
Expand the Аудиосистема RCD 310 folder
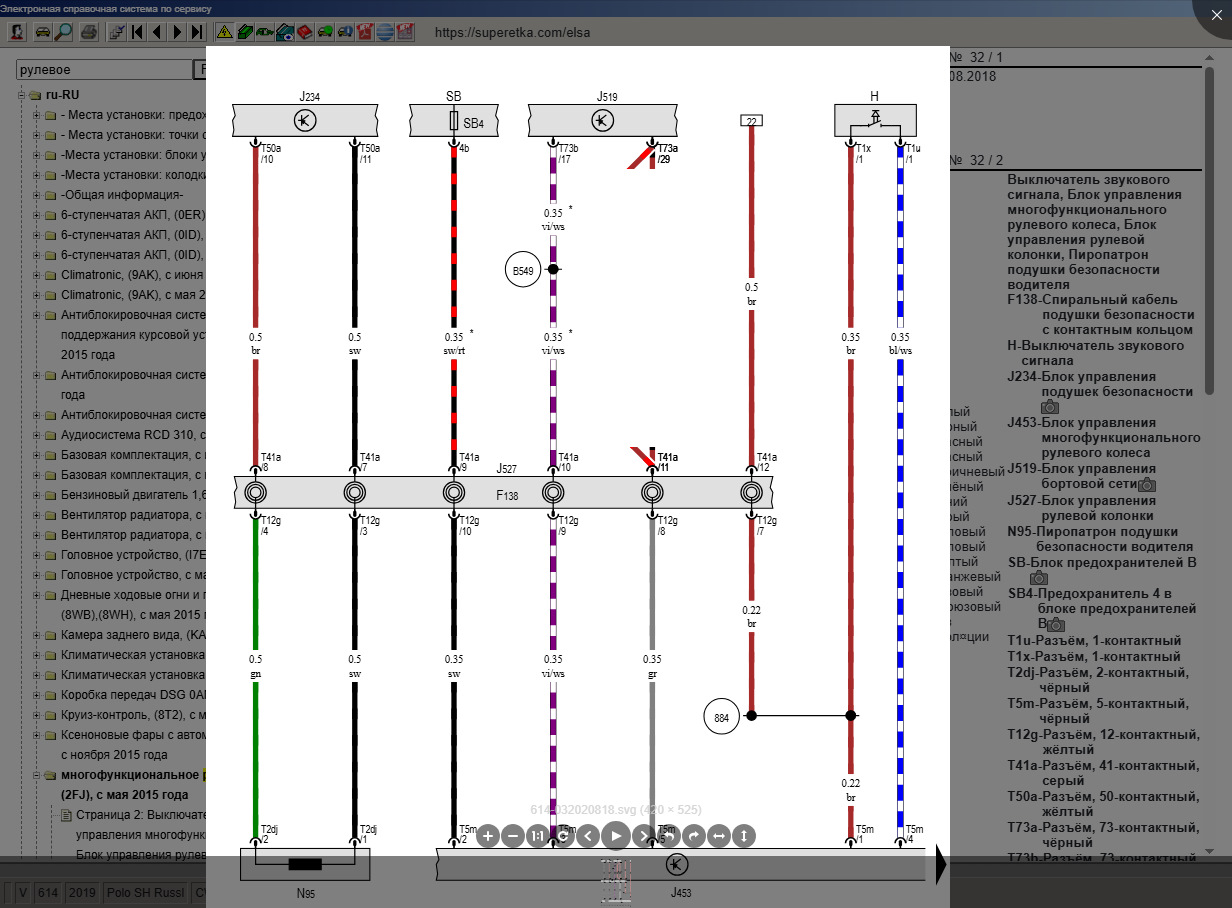click(37, 435)
